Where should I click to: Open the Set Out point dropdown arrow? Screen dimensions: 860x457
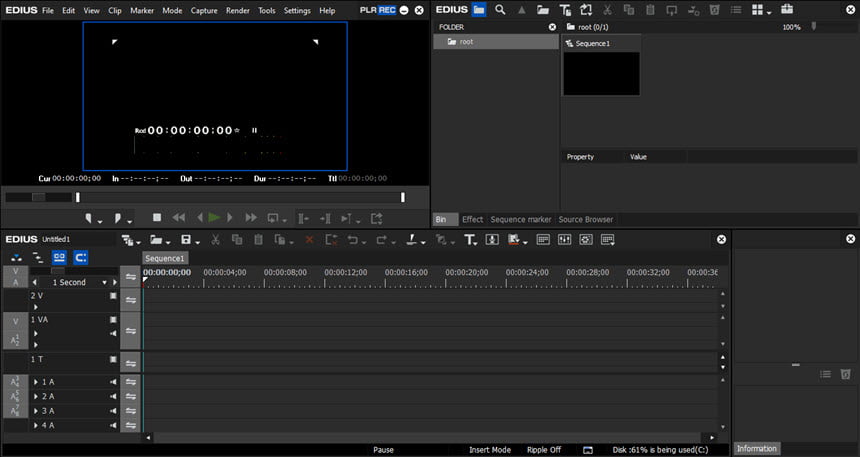[x=129, y=222]
